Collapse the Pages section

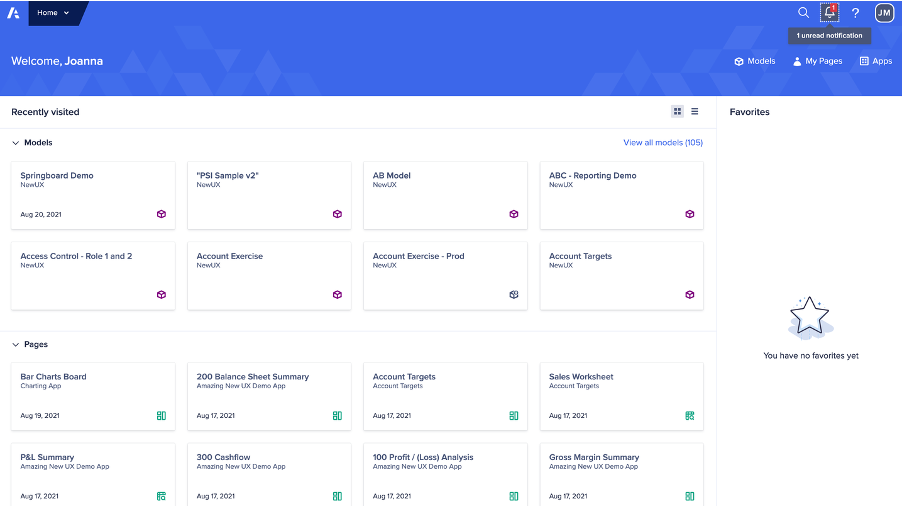16,344
